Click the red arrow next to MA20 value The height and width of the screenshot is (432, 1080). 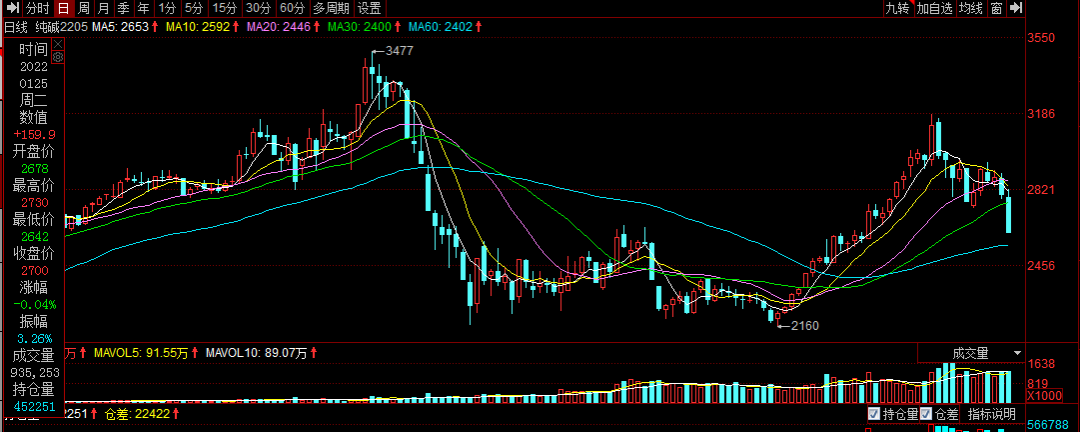pyautogui.click(x=318, y=27)
